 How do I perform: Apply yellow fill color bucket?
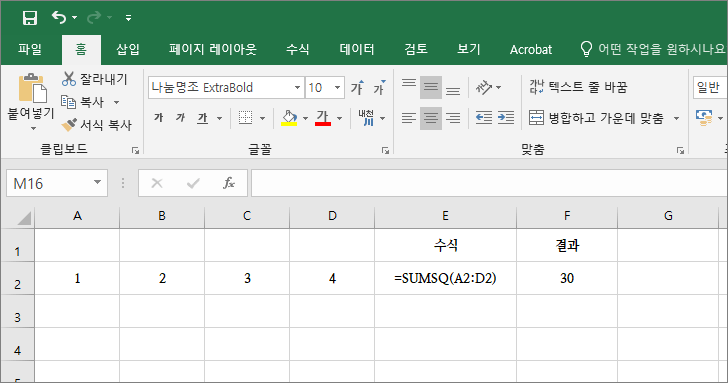(289, 118)
